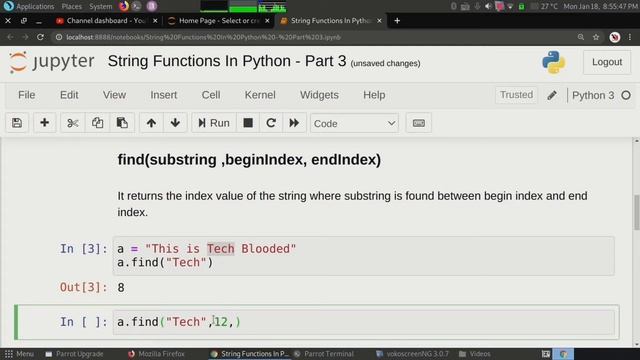Close the String Functions tab
Viewport: 640px width, 360px height.
pos(379,21)
